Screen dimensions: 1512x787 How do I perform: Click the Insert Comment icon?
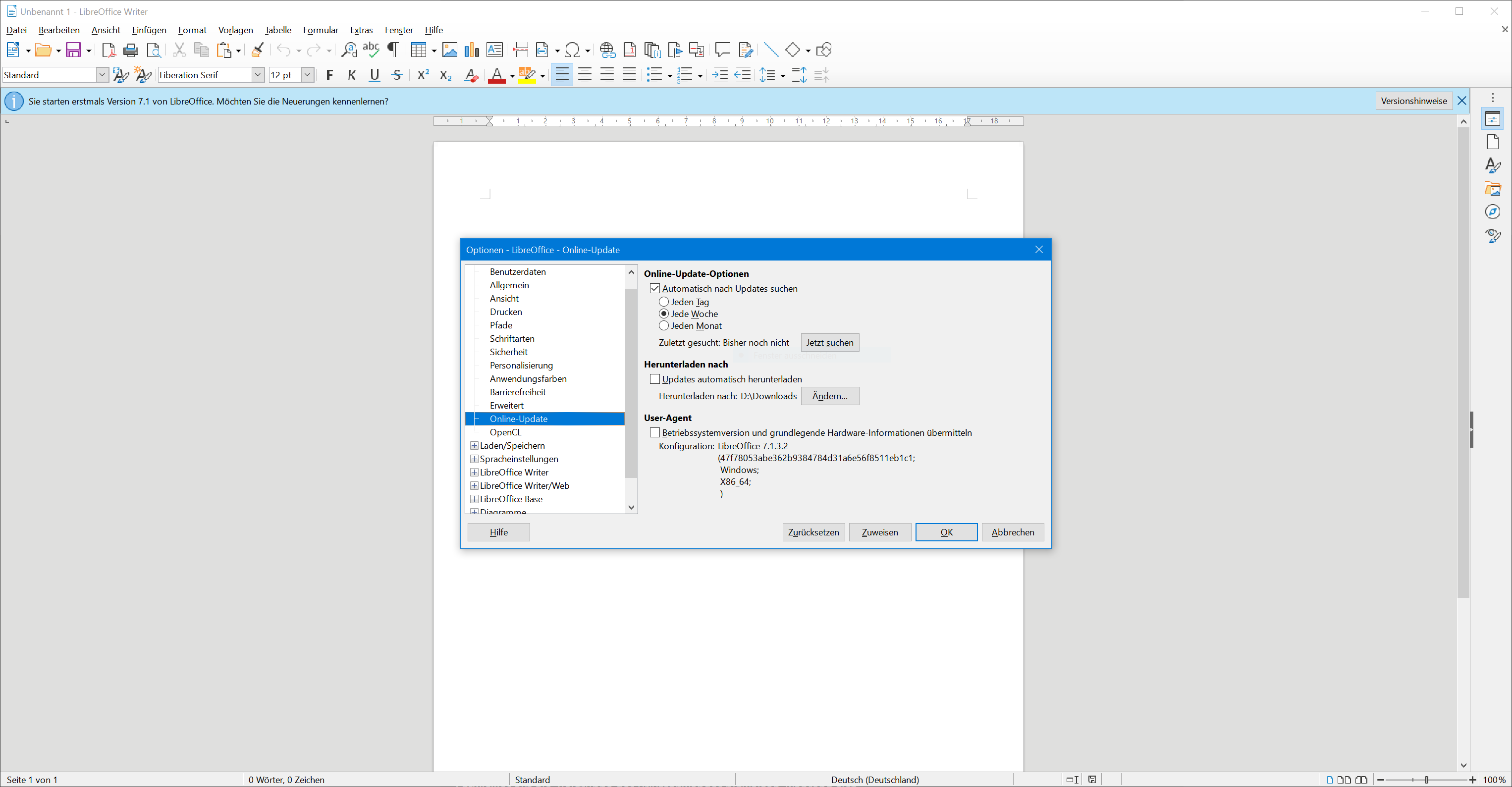[722, 50]
